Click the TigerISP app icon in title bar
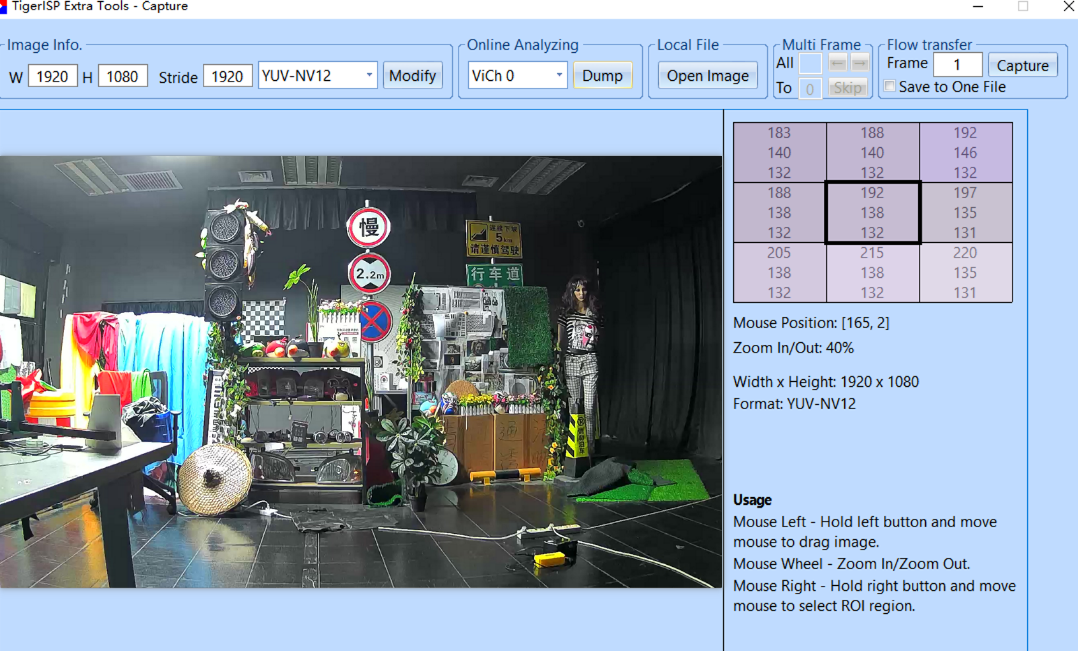The image size is (1078, 651). click(x=4, y=6)
